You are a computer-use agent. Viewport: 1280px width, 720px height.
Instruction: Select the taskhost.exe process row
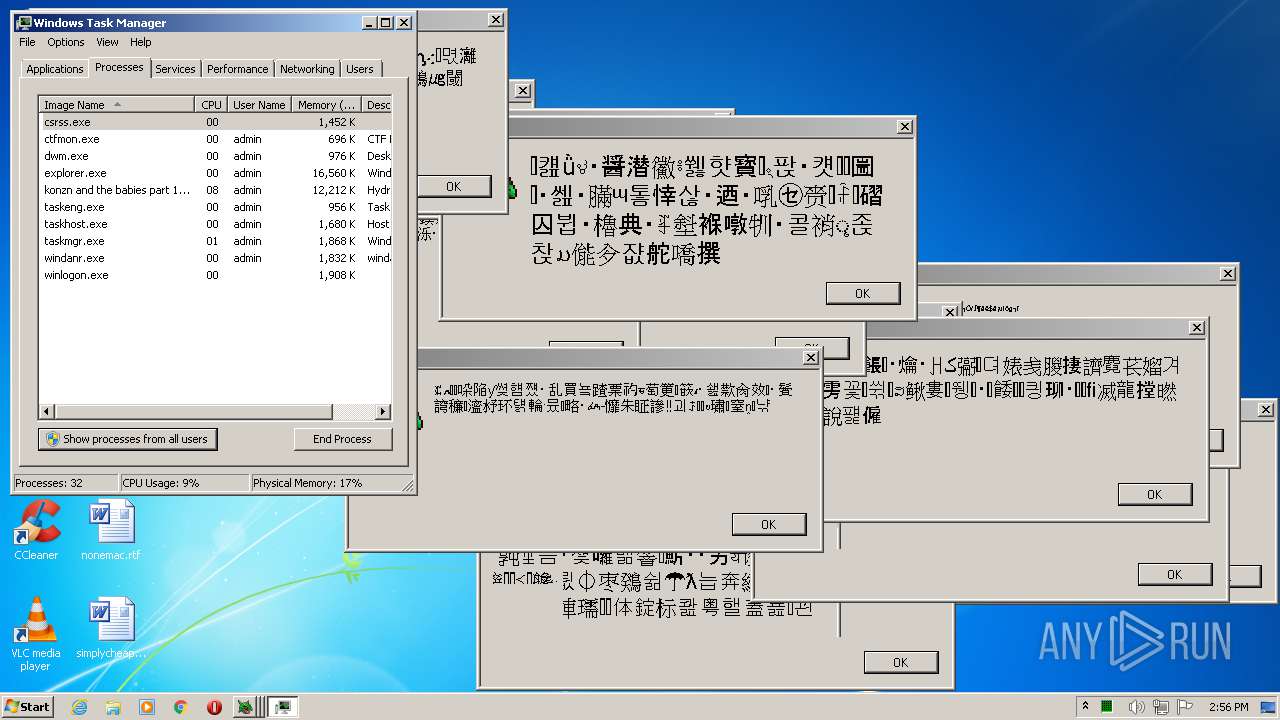click(x=215, y=224)
